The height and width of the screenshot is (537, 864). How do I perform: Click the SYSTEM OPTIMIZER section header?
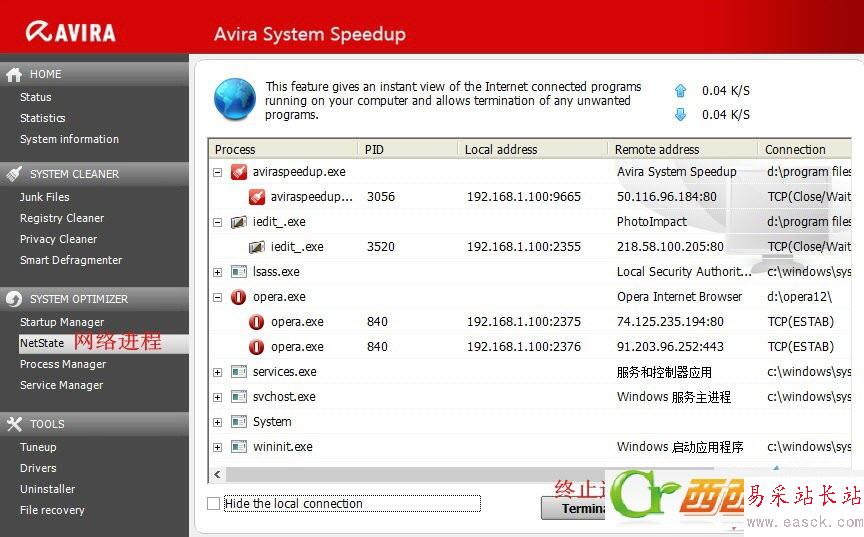tap(94, 299)
